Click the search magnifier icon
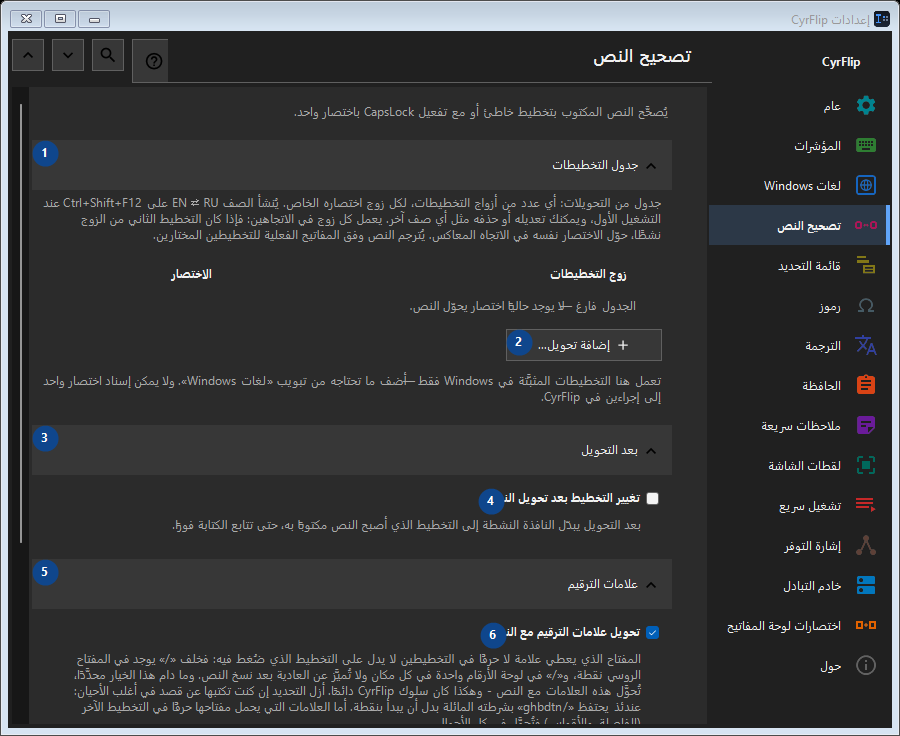The image size is (900, 736). click(x=107, y=55)
